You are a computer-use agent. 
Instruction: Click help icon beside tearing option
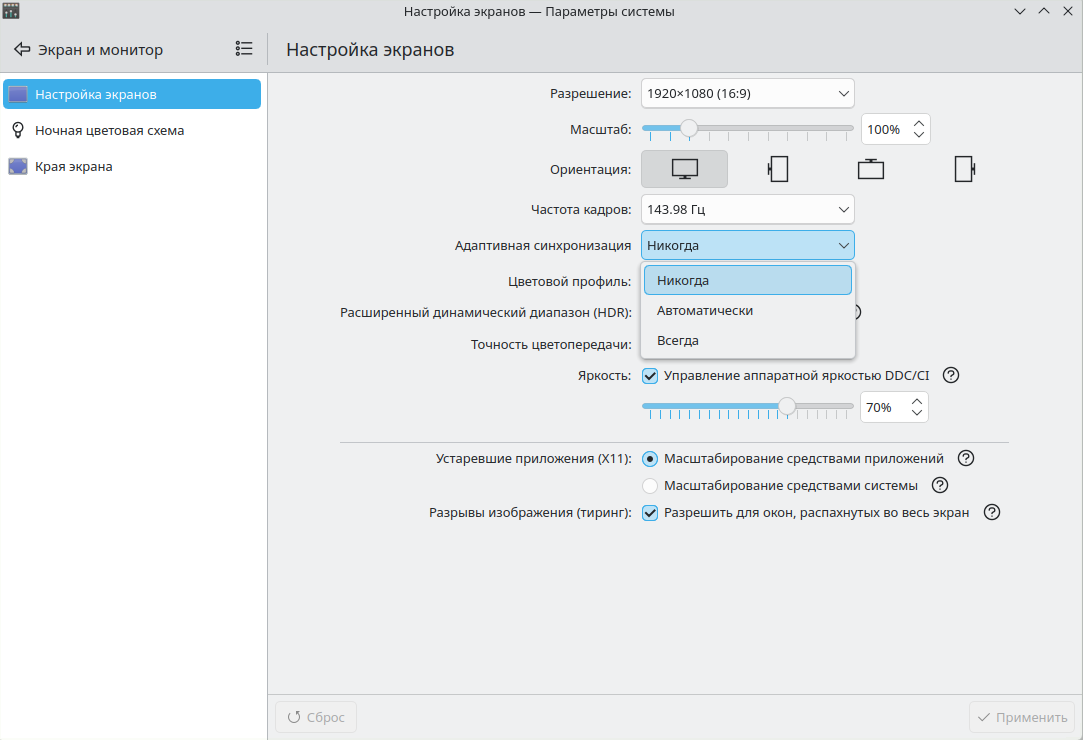tap(991, 512)
